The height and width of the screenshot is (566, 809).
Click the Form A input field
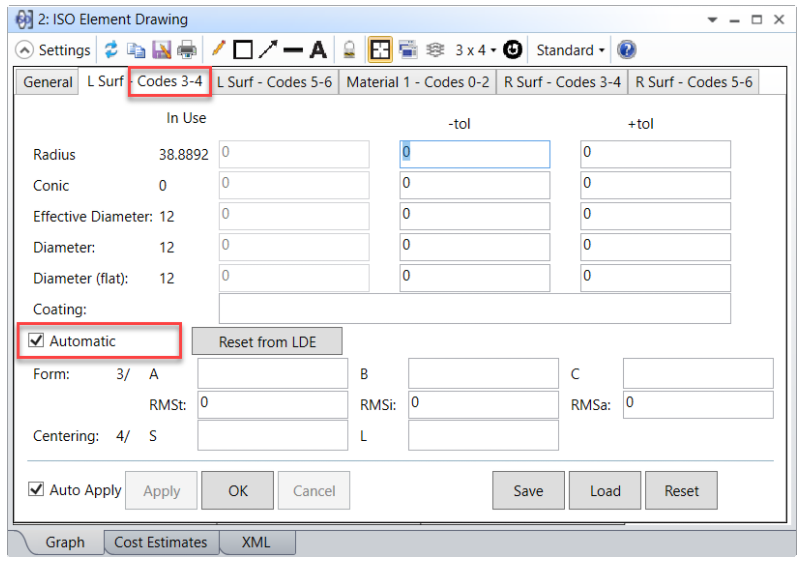point(272,374)
